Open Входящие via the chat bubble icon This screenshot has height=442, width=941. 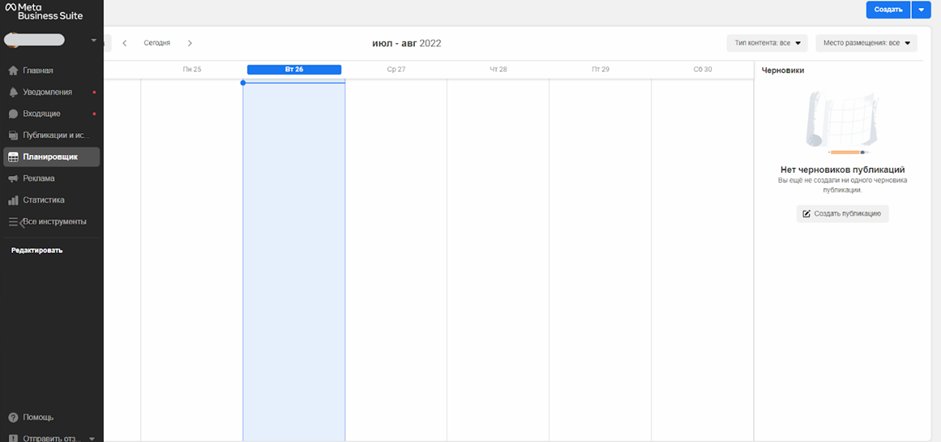point(13,114)
